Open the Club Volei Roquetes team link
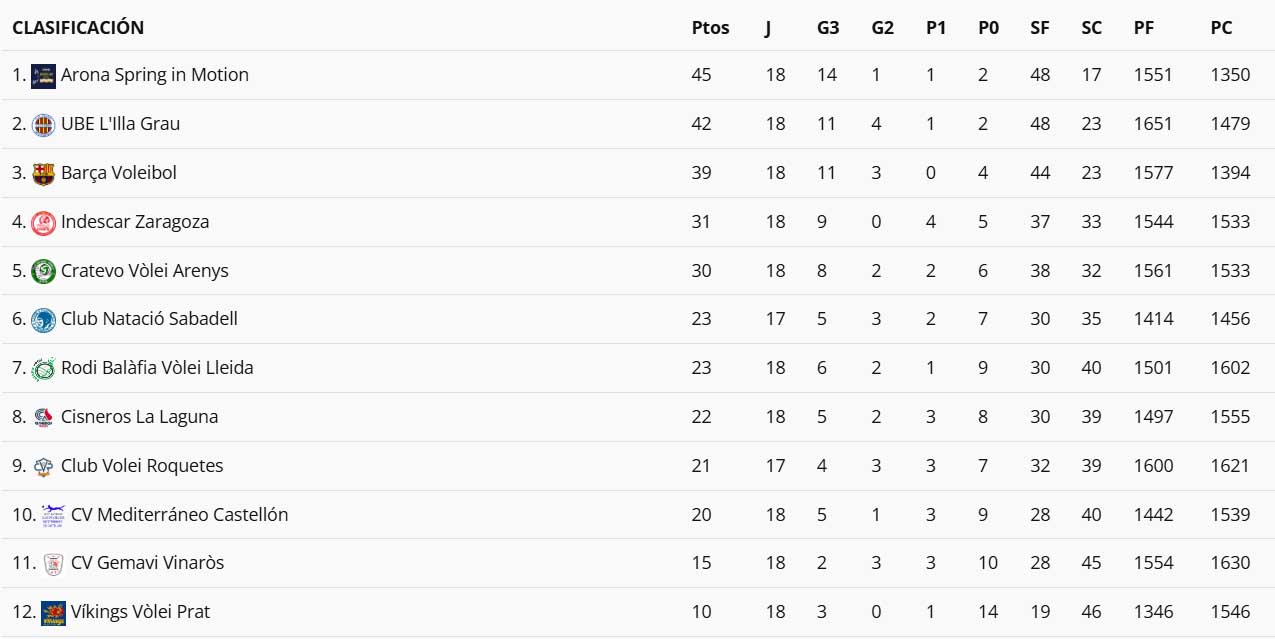Image resolution: width=1275 pixels, height=639 pixels. coord(142,466)
